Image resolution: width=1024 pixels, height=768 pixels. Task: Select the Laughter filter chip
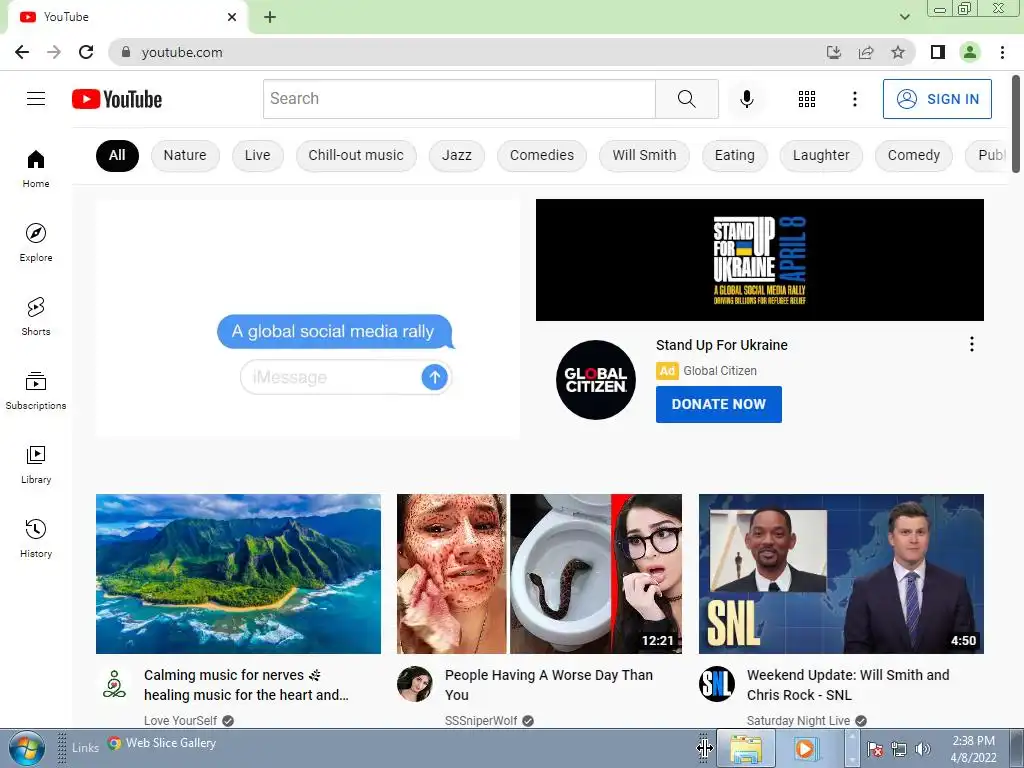[822, 155]
